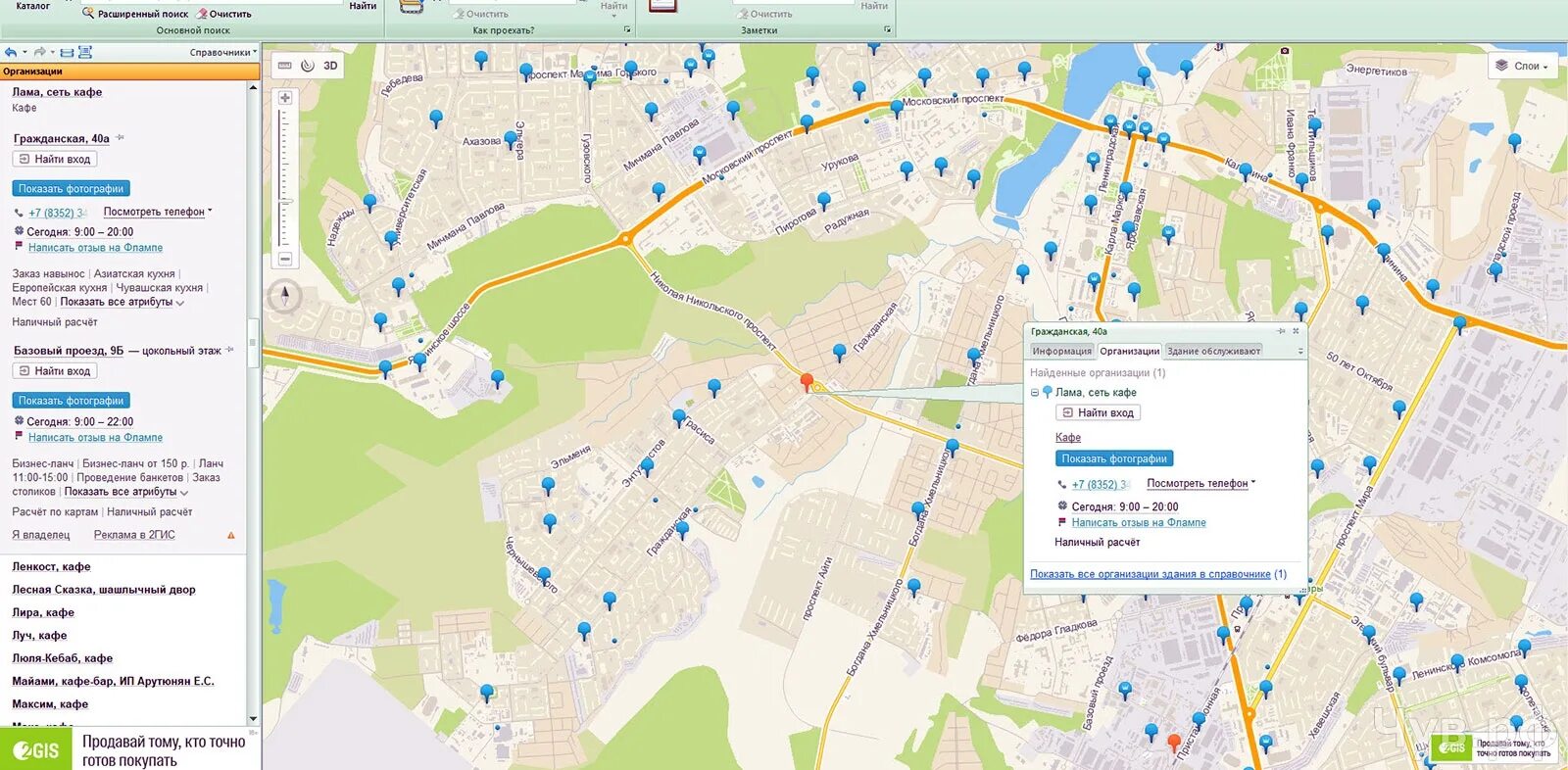Click Найти вход under Базовый проезд, 9Б
The width and height of the screenshot is (1568, 770).
click(55, 371)
